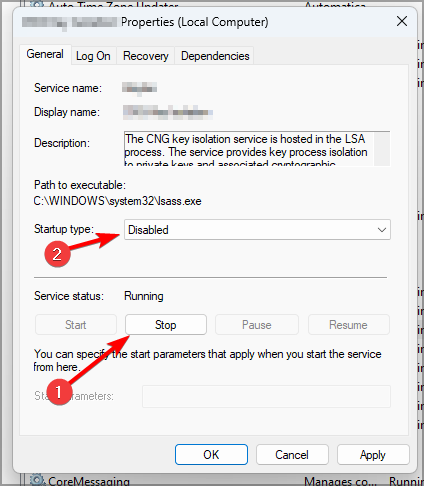
Task: Close the service Properties dialog
Action: click(402, 21)
